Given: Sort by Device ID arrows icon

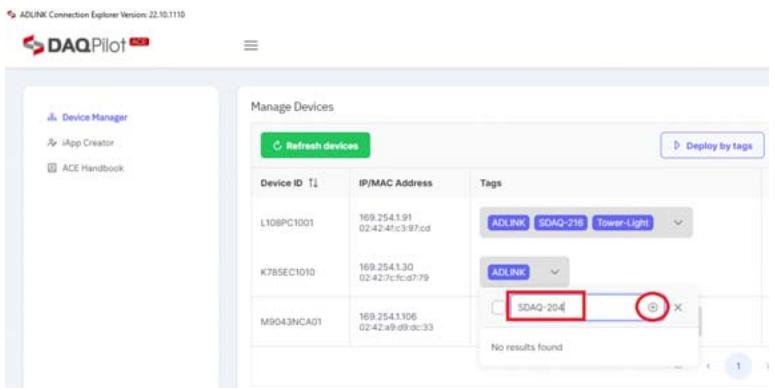Looking at the screenshot, I should point(313,183).
